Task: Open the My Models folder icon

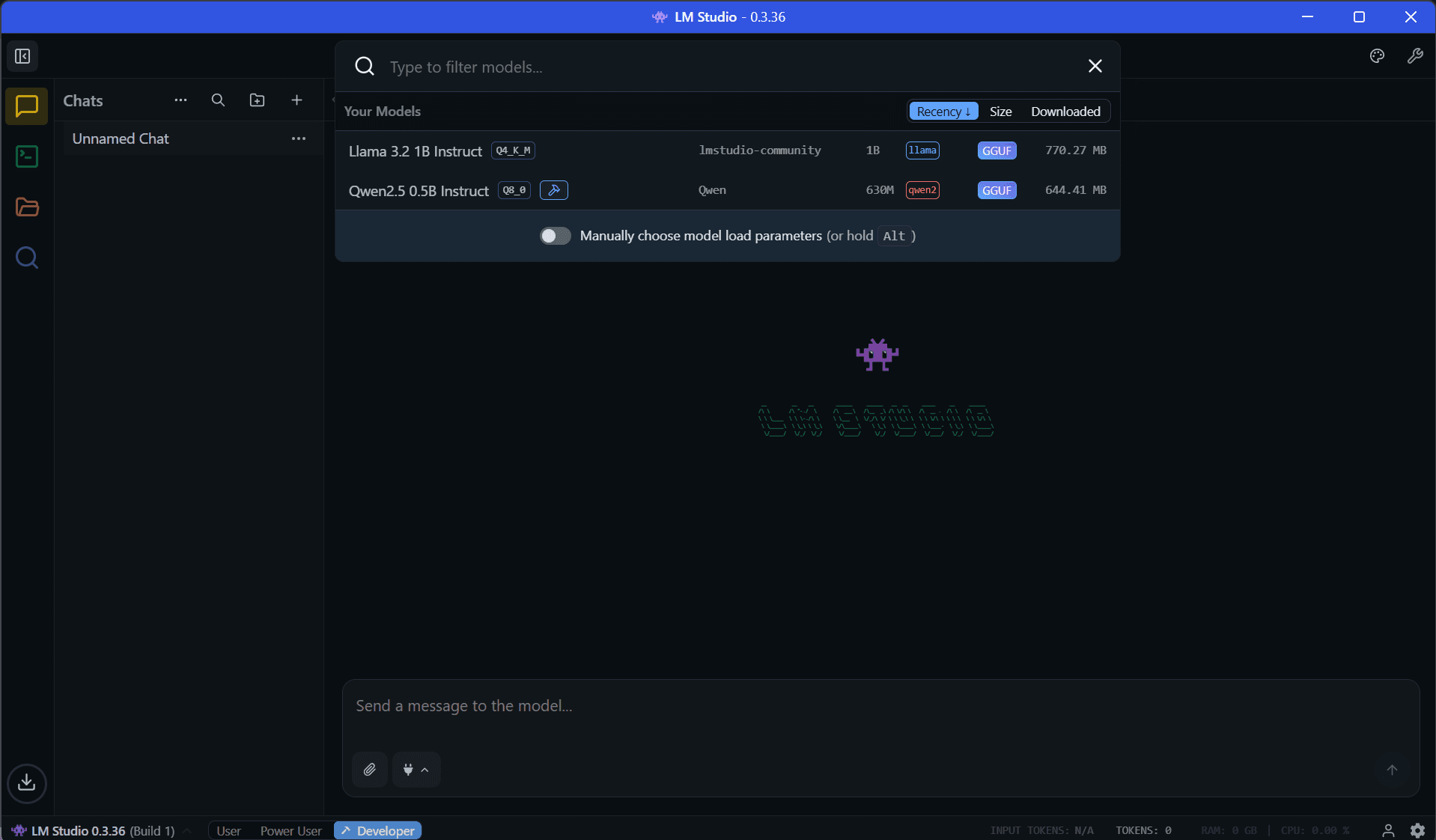Action: pyautogui.click(x=27, y=207)
